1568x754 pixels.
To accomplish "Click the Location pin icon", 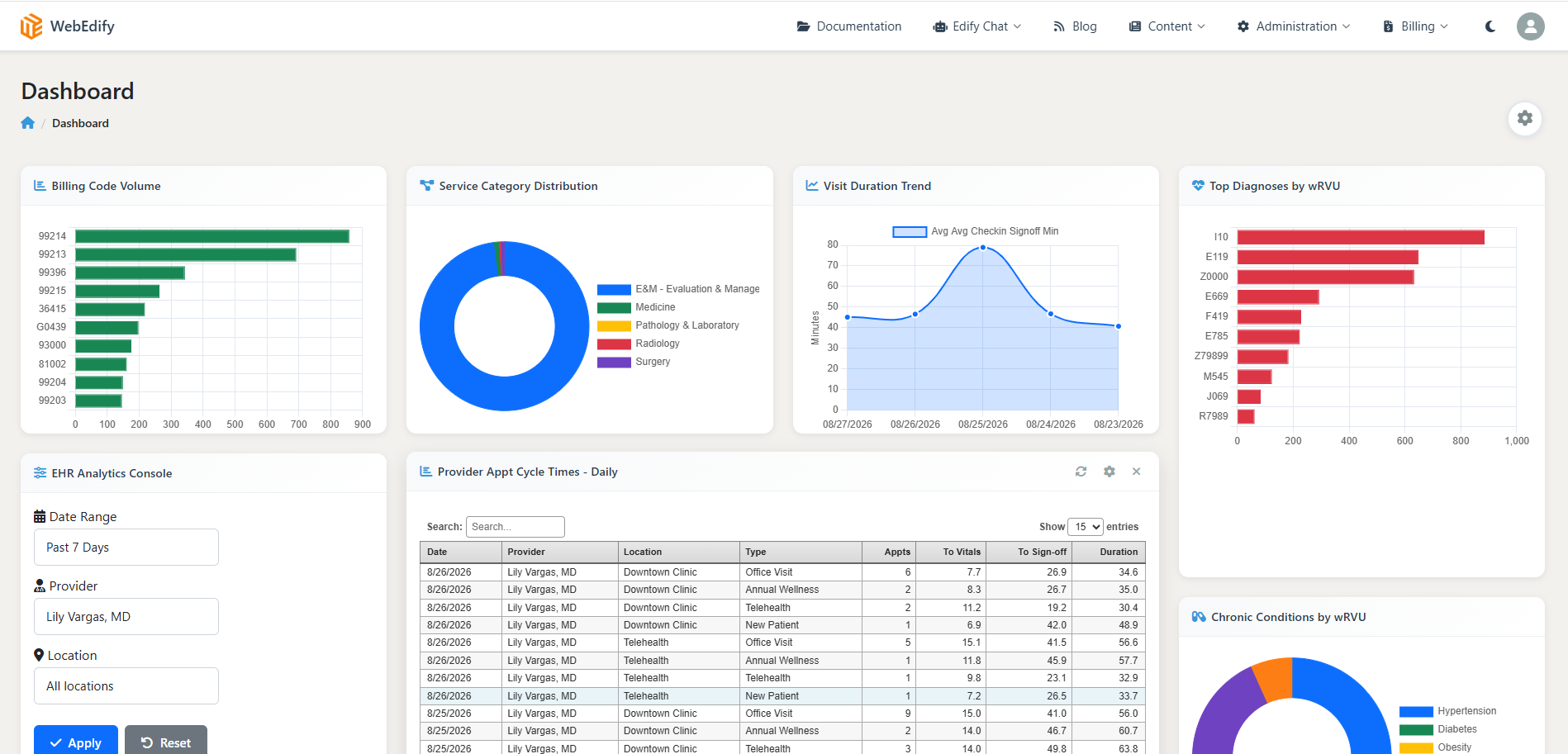I will (39, 656).
